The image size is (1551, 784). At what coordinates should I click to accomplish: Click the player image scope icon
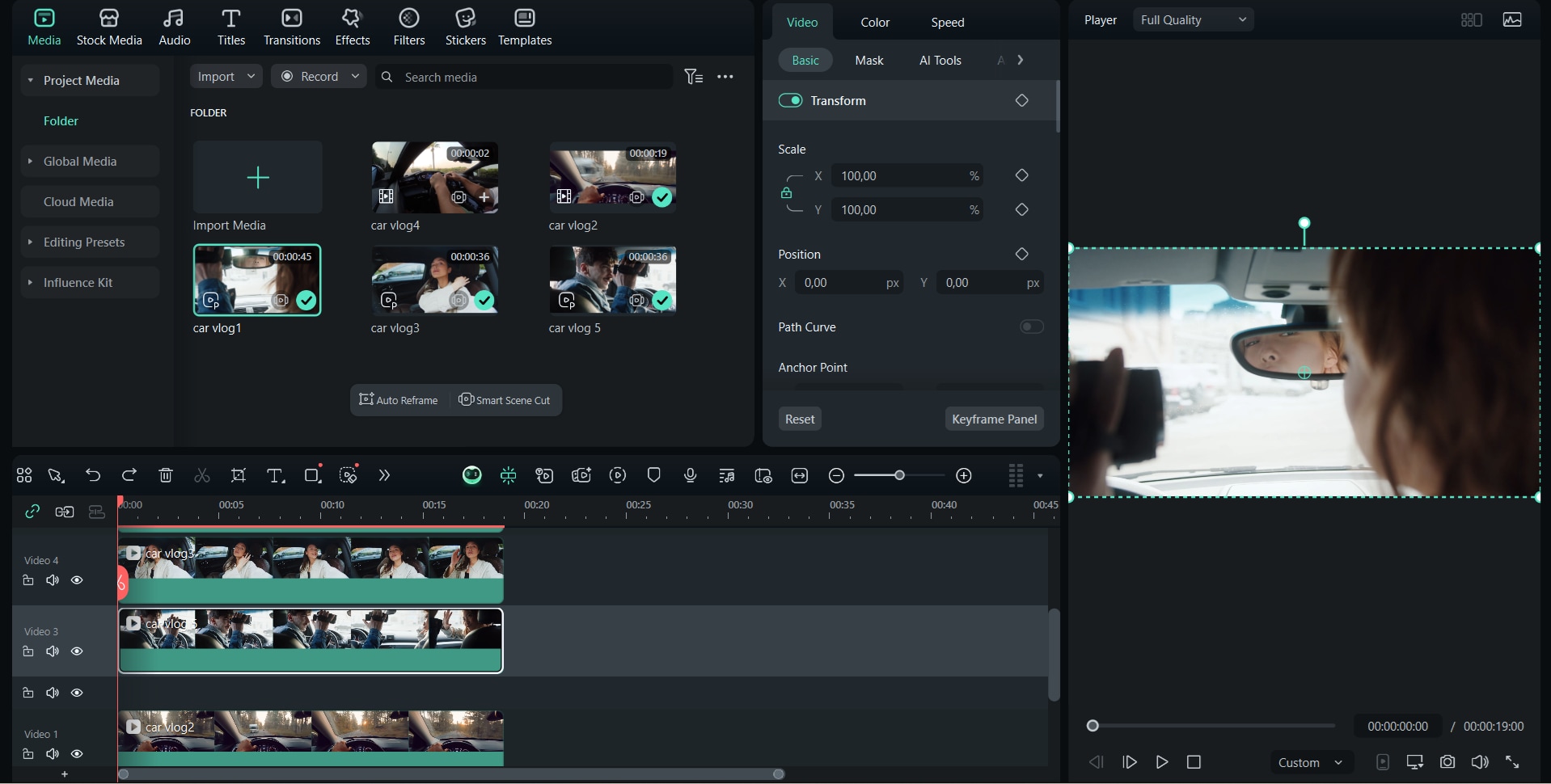click(1512, 20)
